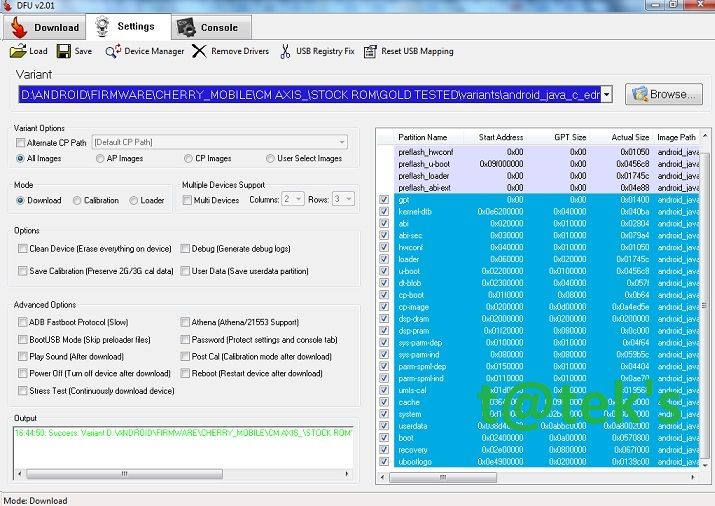Viewport: 715px width, 506px height.
Task: Select the Calibration mode radio button
Action: pyautogui.click(x=77, y=200)
